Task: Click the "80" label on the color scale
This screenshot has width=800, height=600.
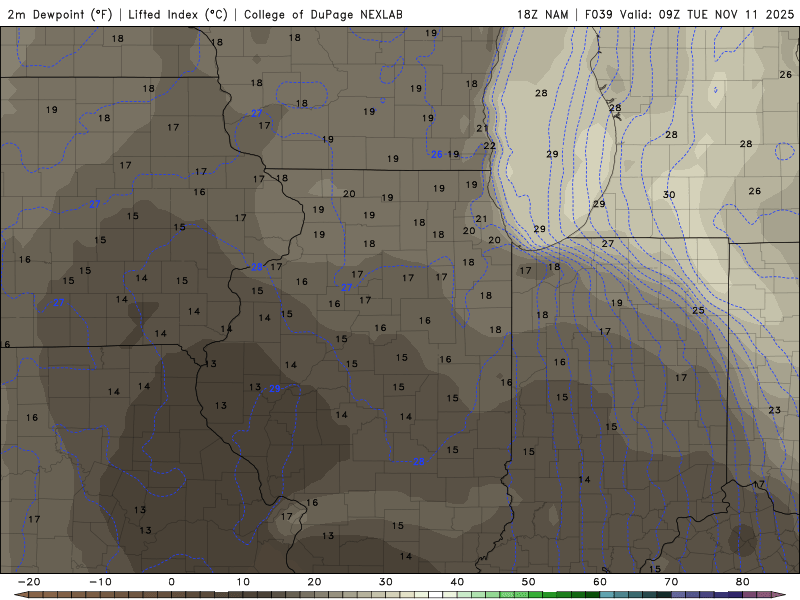Action: [x=742, y=582]
